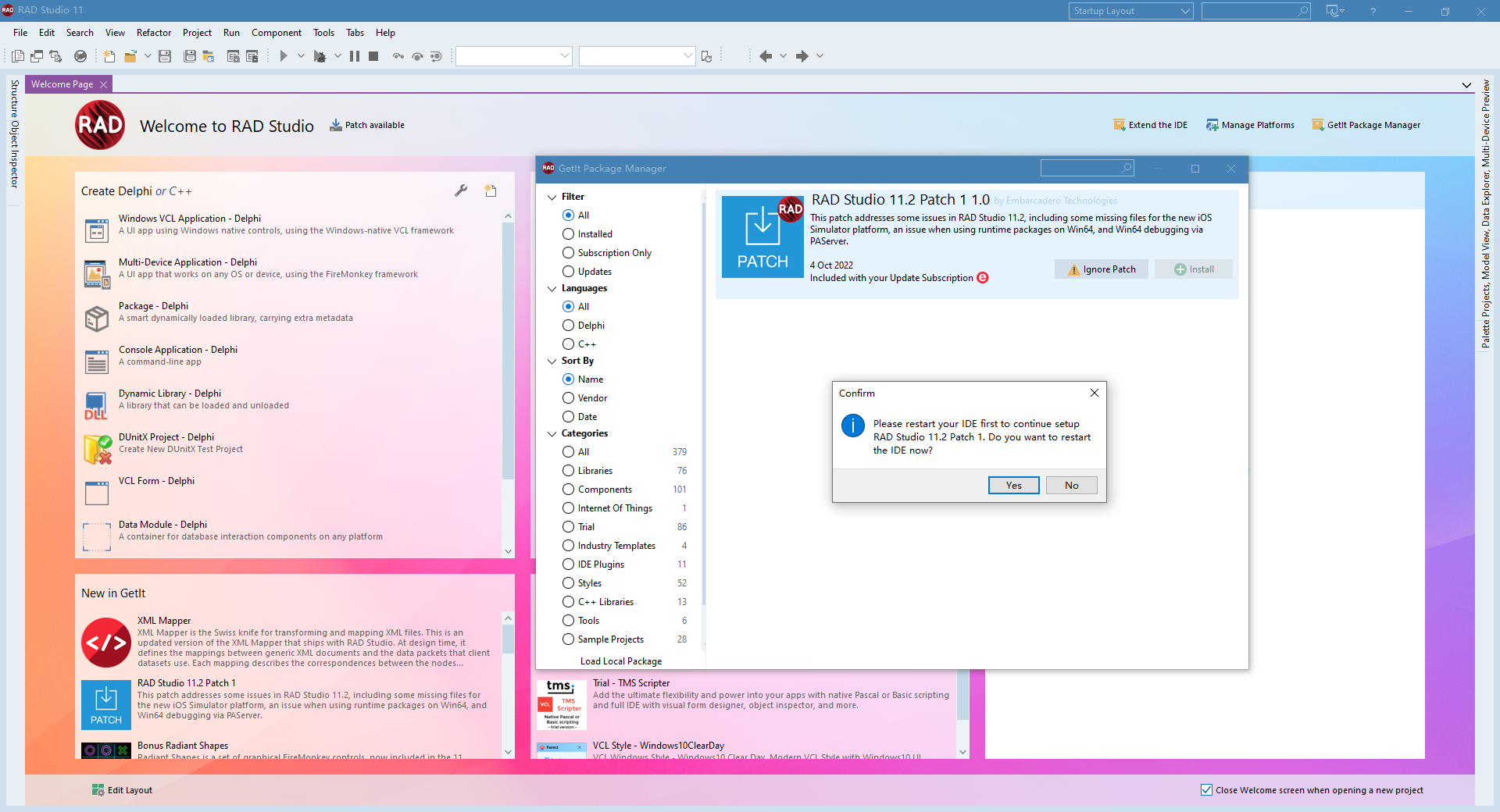Click the back navigation arrow icon
1500x812 pixels.
point(766,56)
